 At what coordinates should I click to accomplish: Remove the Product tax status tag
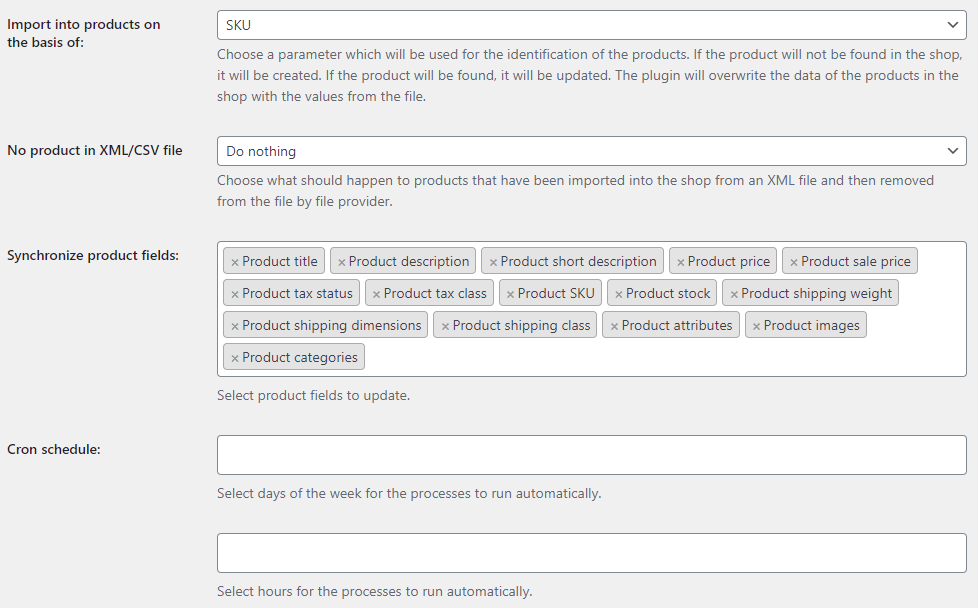coord(235,294)
